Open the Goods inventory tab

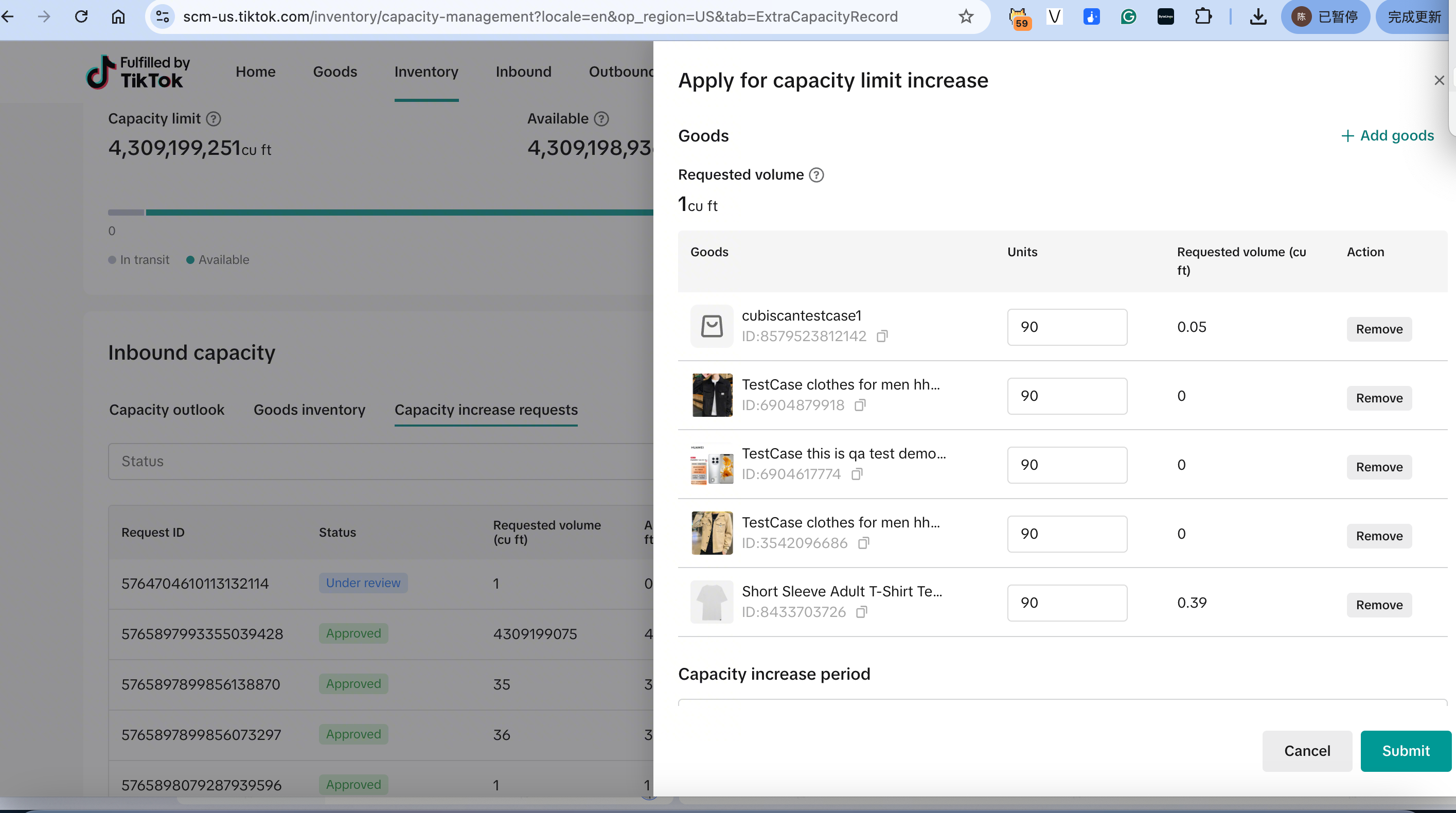click(309, 410)
